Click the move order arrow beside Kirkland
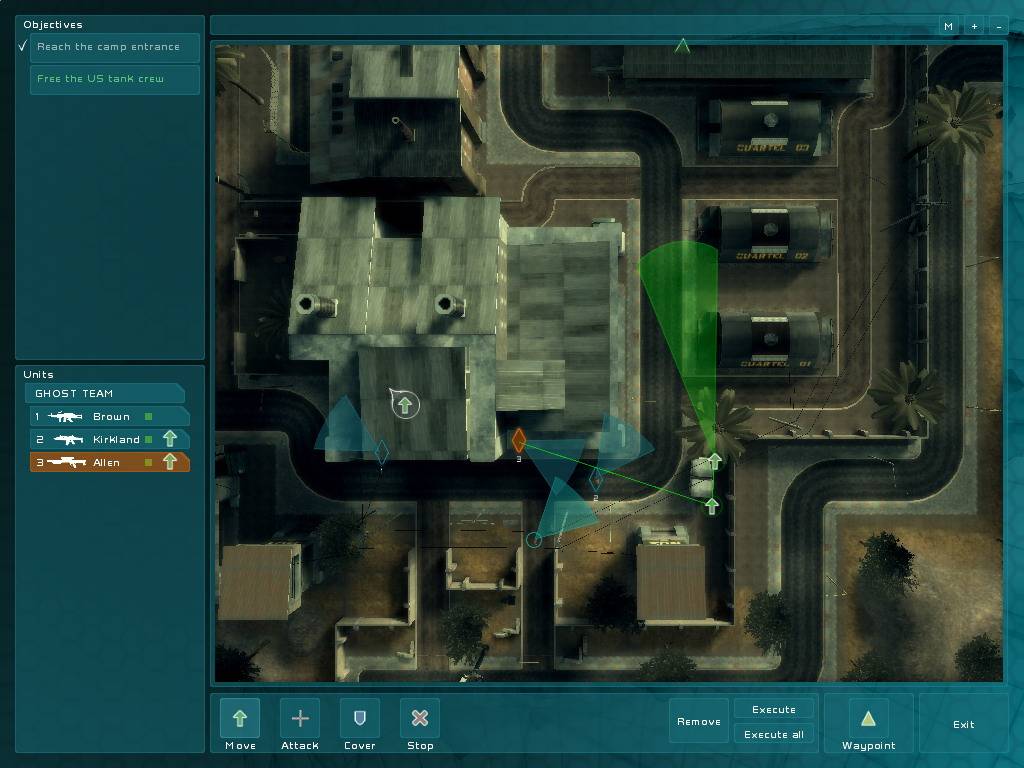Viewport: 1024px width, 768px height. point(170,439)
